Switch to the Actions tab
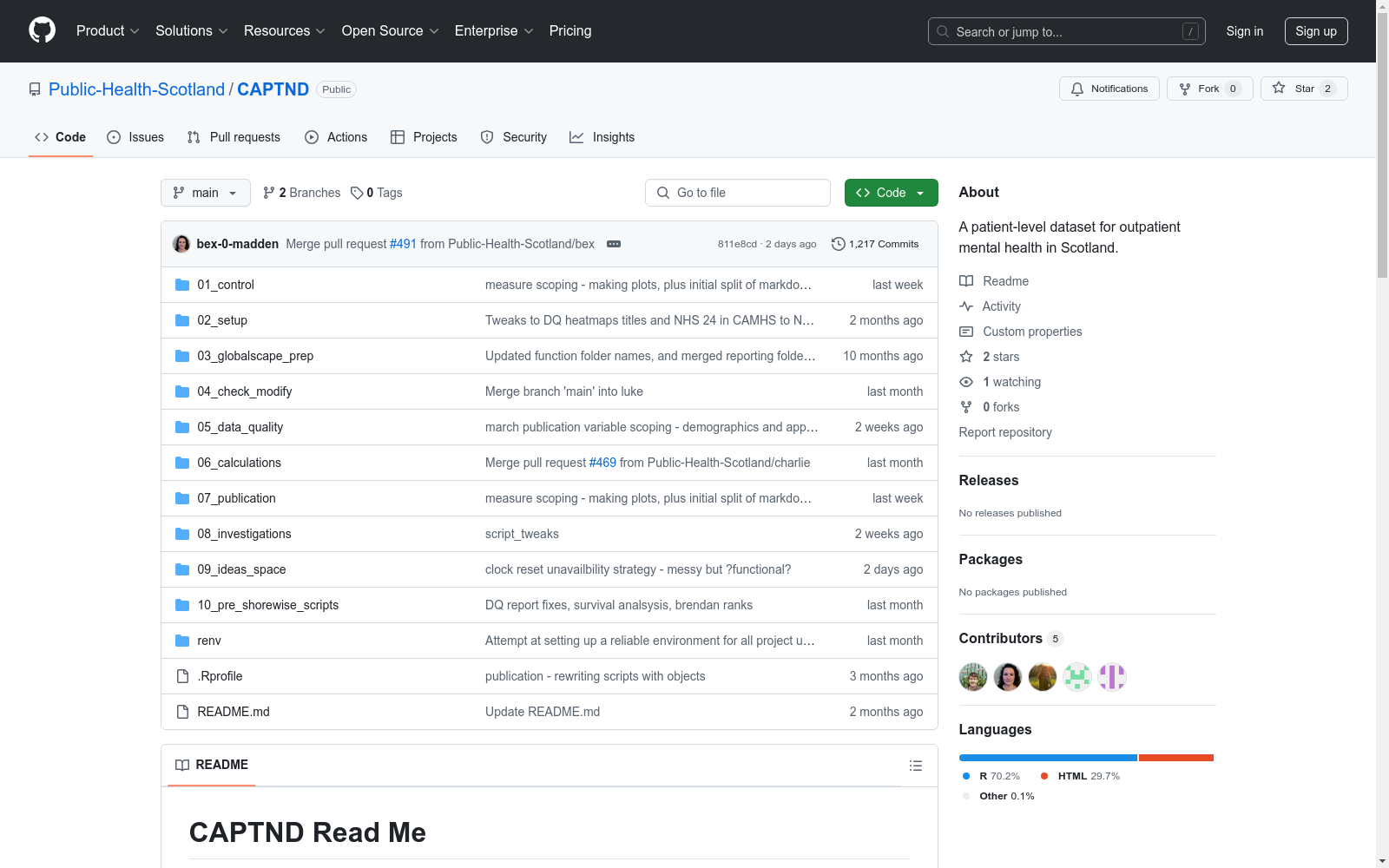Image resolution: width=1389 pixels, height=868 pixels. (336, 137)
